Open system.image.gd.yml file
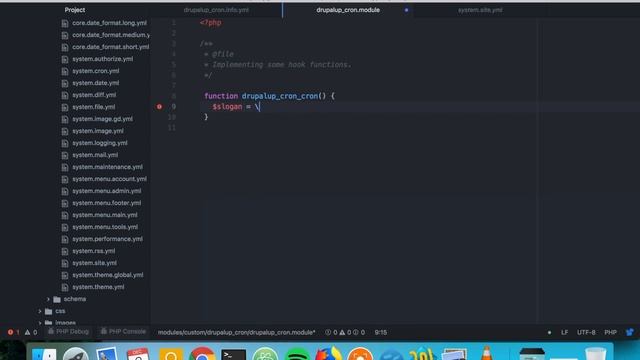This screenshot has height=360, width=640. click(x=102, y=119)
